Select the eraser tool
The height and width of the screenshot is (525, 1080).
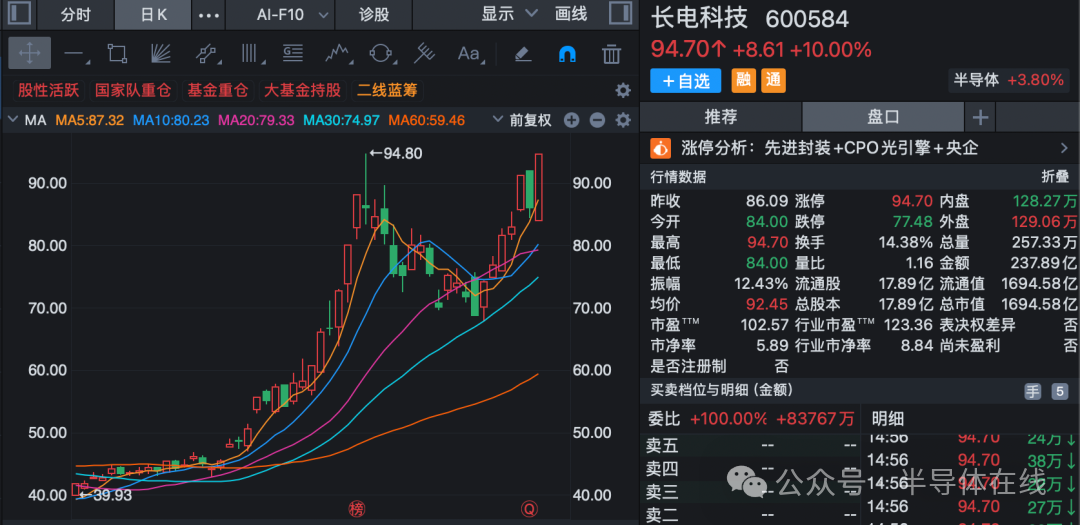tap(524, 53)
